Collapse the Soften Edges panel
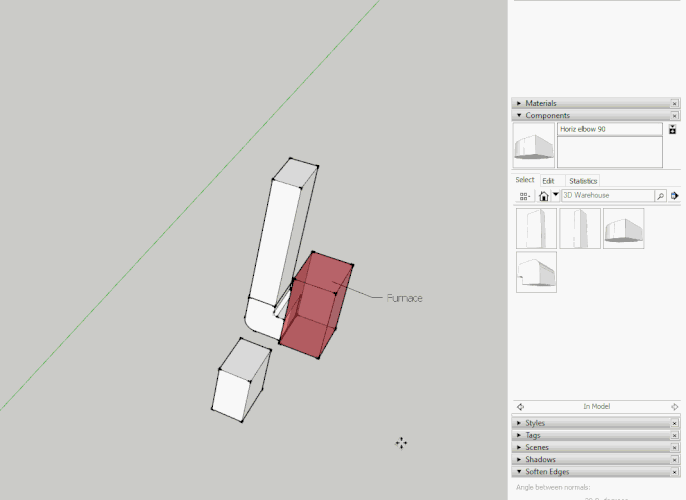 (519, 472)
